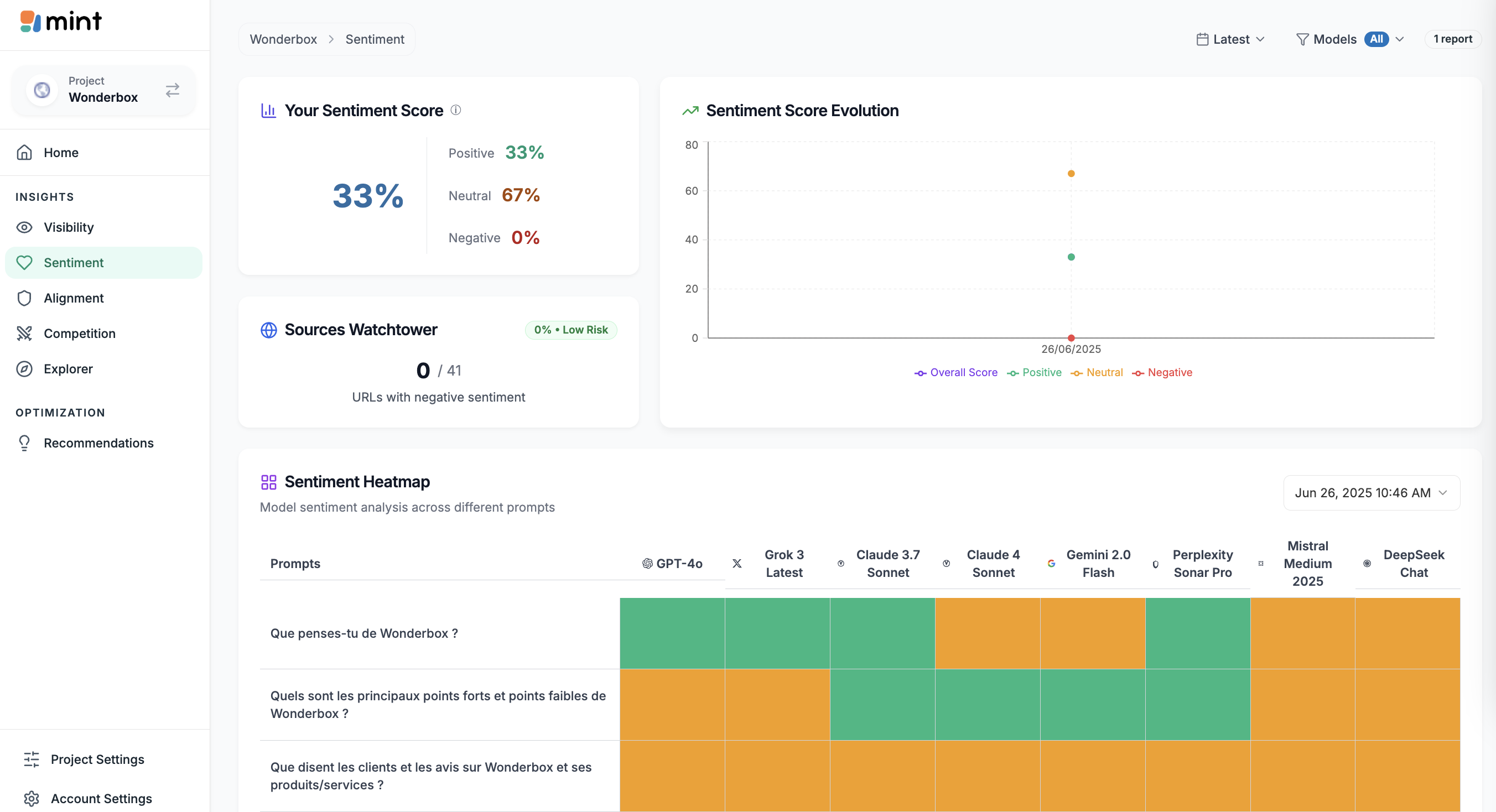Click the Positive 33% value
Image resolution: width=1496 pixels, height=812 pixels.
[524, 153]
